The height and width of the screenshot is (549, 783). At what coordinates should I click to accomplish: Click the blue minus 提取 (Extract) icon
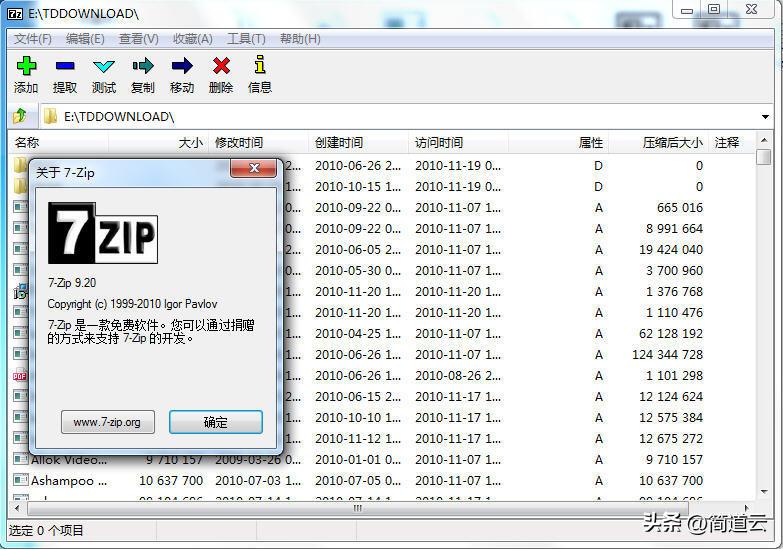pos(65,65)
